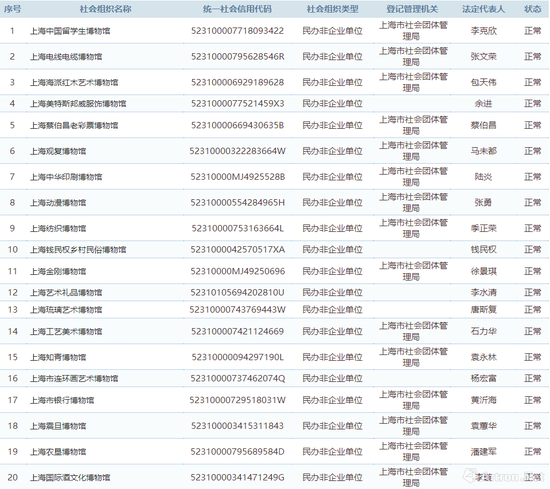Click legal representative 李水清

[x=483, y=292]
